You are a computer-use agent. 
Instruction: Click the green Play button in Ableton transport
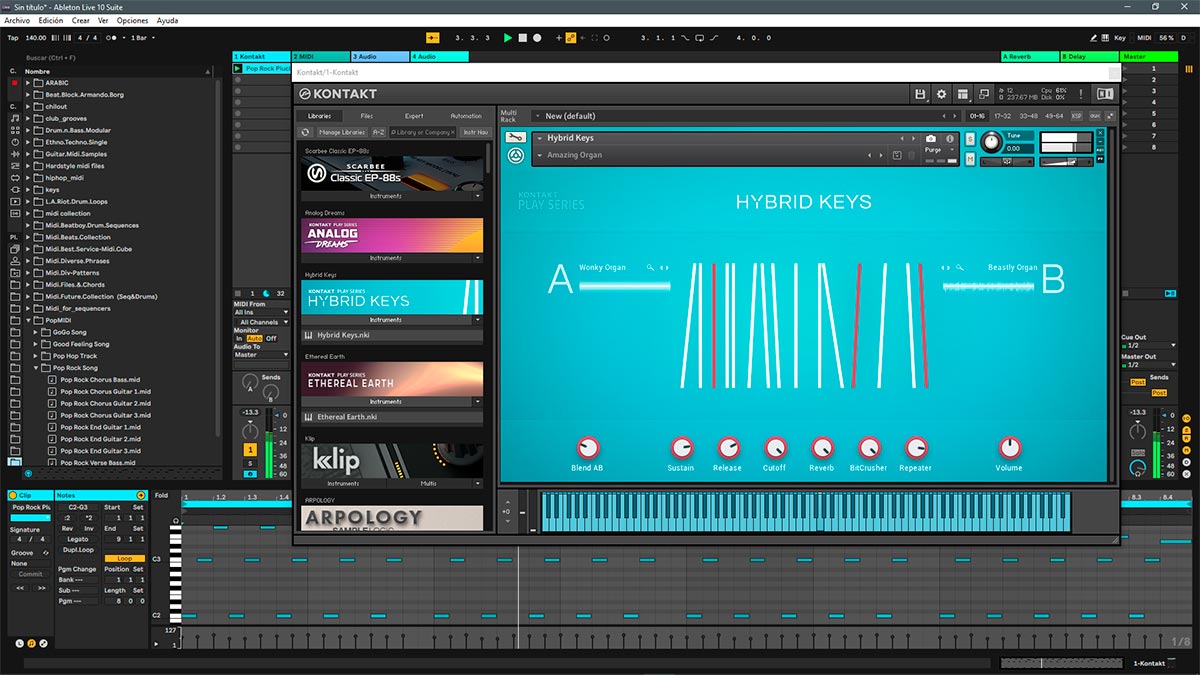point(508,37)
